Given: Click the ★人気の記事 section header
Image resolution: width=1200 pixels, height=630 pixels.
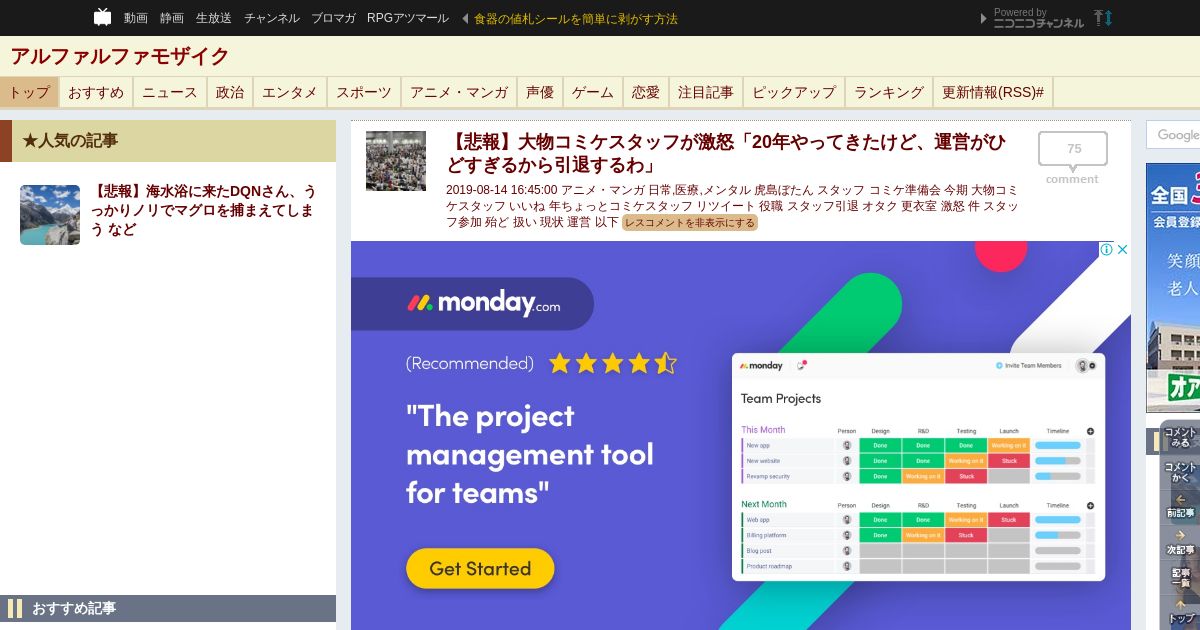Looking at the screenshot, I should click(168, 141).
